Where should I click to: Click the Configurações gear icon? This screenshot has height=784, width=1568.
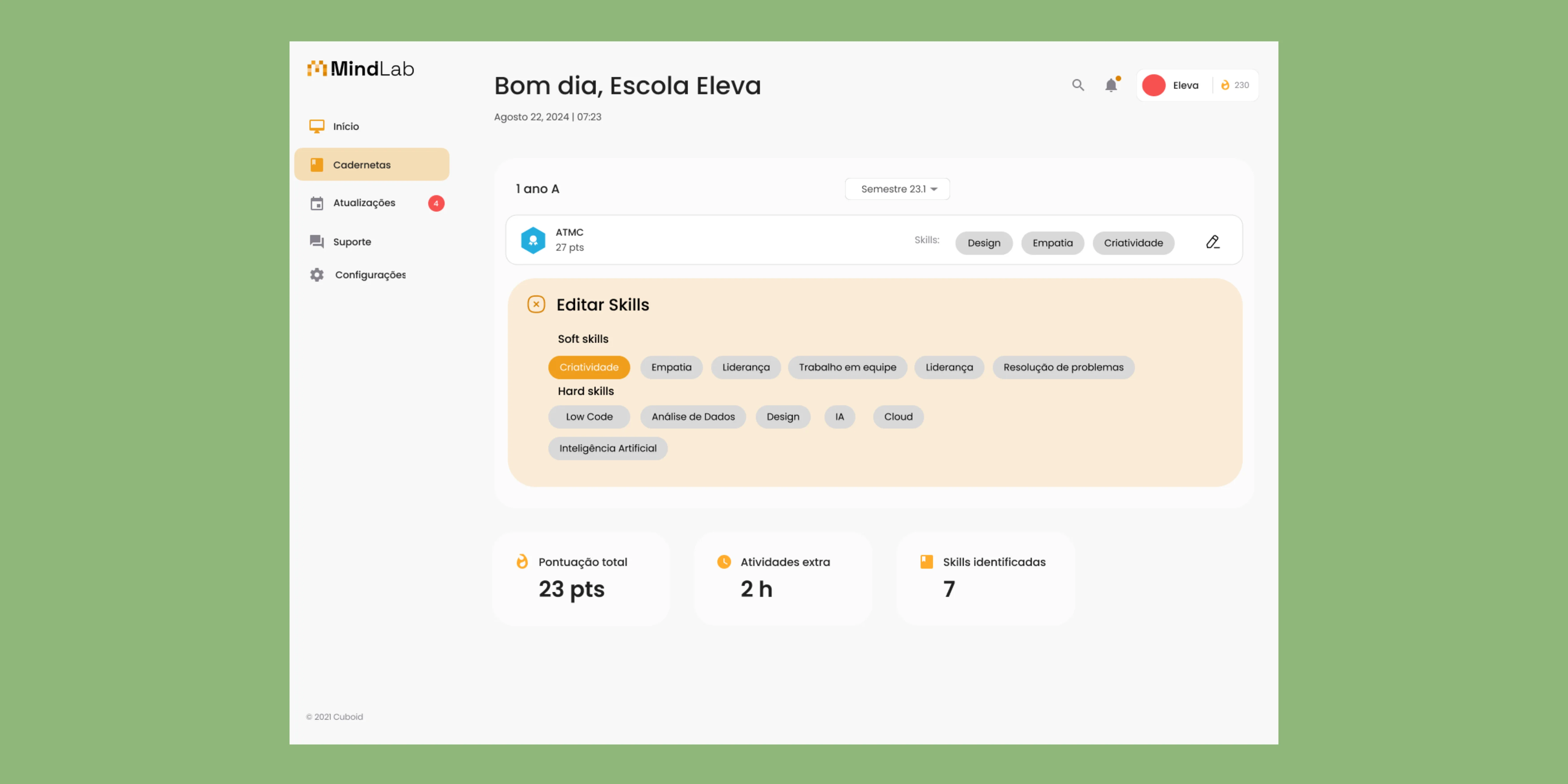[317, 274]
